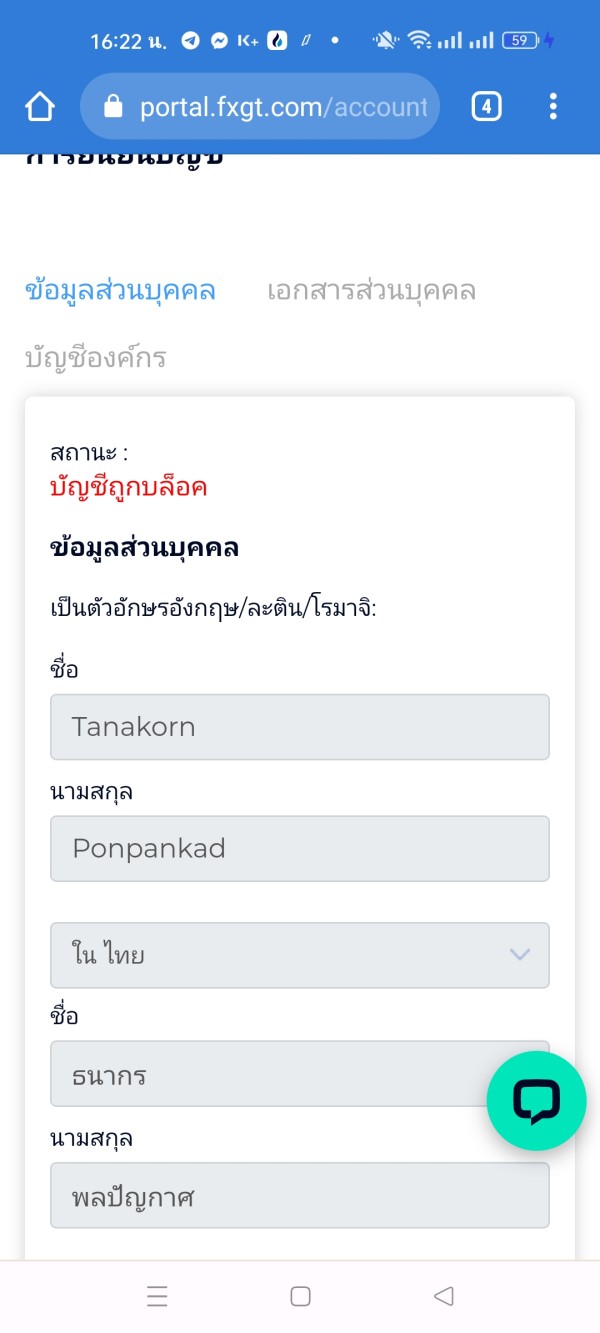Tap the browser home icon
Viewport: 600px width, 1333px height.
[x=40, y=107]
